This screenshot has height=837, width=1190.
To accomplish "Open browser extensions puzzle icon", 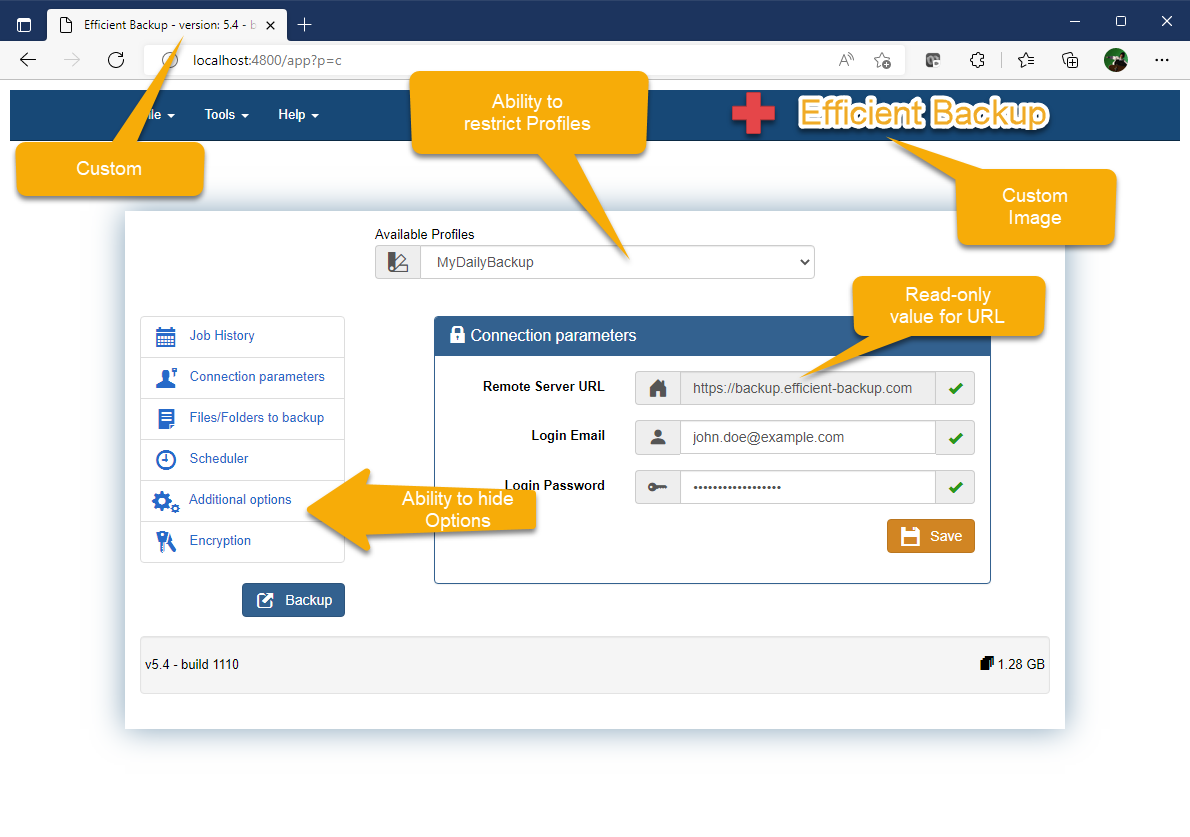I will point(978,60).
